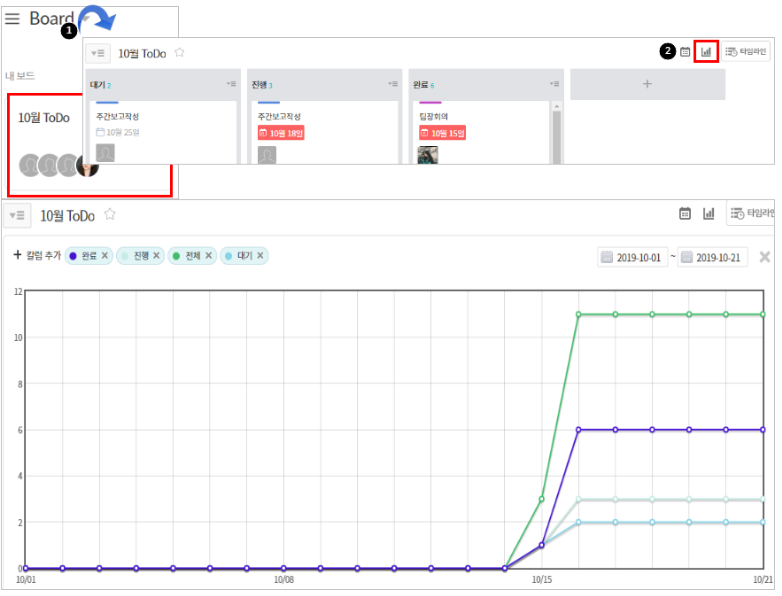Viewport: 782px width, 596px height.
Task: Click the start date field 2019-10-01
Action: [632, 257]
